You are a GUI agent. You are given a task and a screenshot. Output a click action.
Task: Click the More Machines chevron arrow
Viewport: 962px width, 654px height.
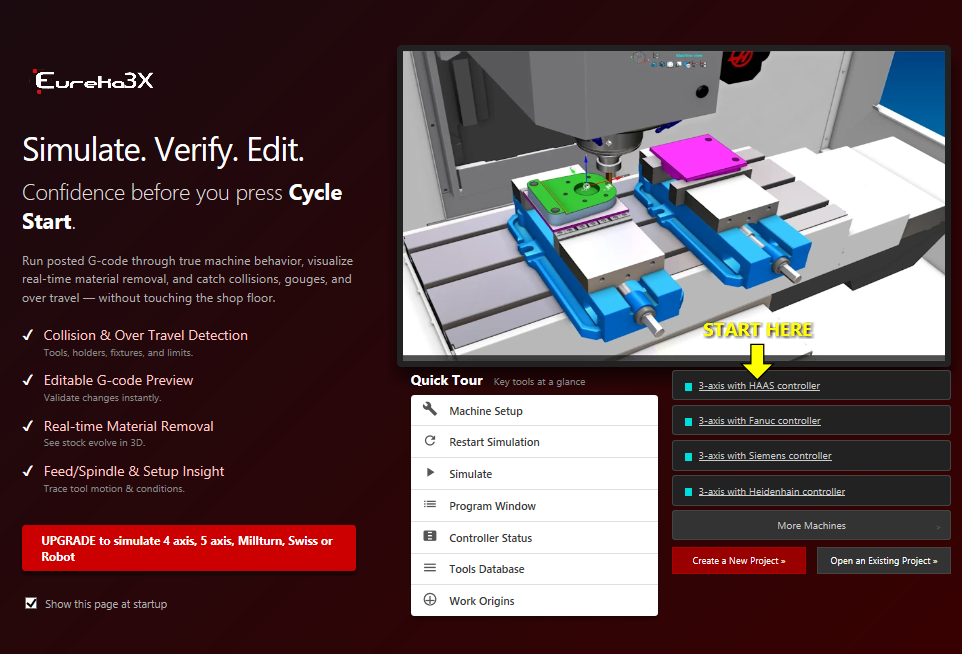[x=938, y=528]
